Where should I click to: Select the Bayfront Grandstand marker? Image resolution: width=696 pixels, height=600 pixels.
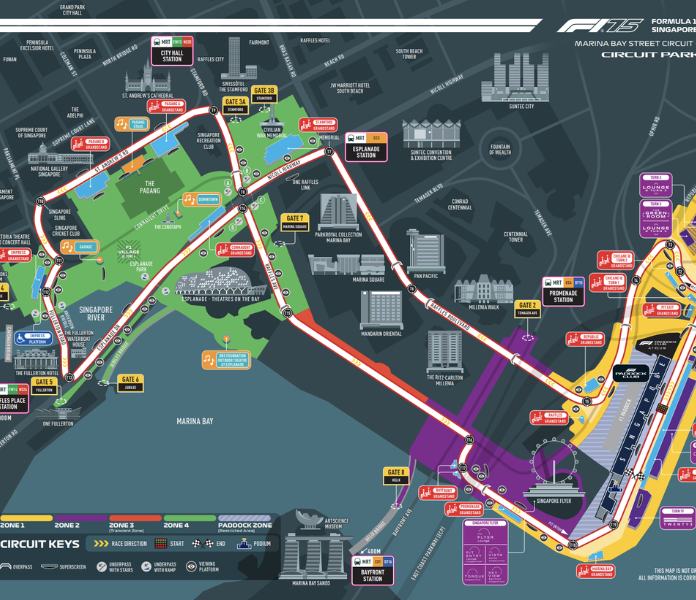(438, 493)
